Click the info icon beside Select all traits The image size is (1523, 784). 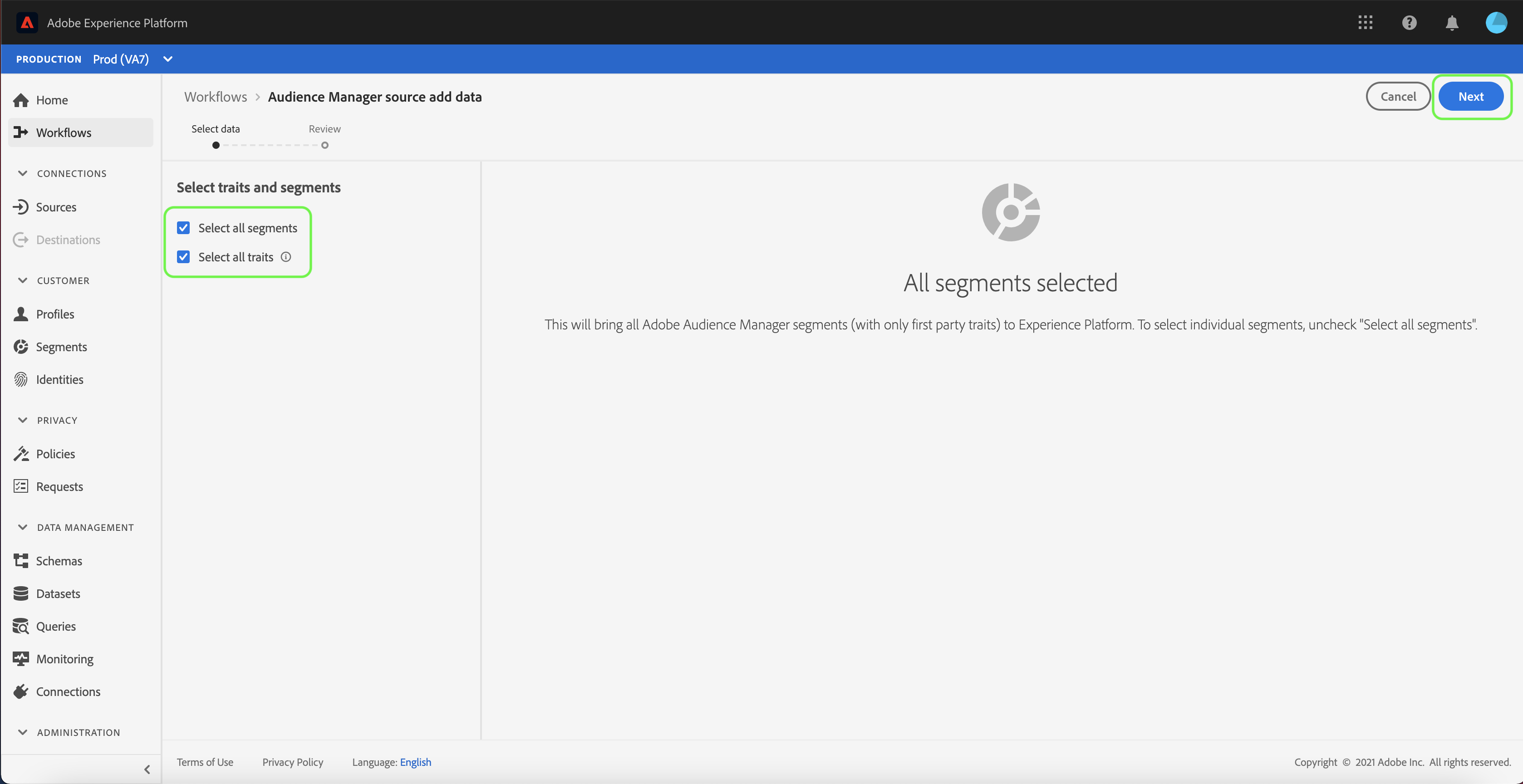tap(286, 257)
